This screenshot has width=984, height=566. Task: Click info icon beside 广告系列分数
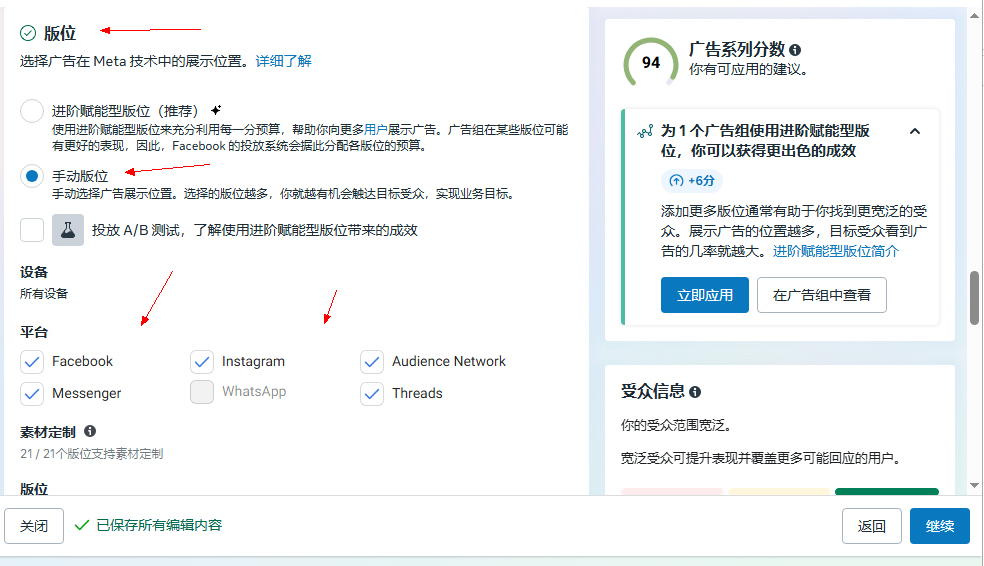[x=795, y=50]
